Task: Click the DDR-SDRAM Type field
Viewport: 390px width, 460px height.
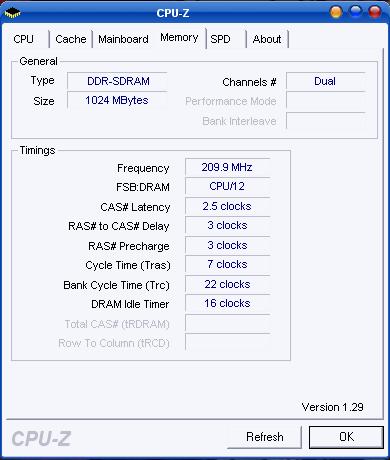Action: (x=117, y=81)
